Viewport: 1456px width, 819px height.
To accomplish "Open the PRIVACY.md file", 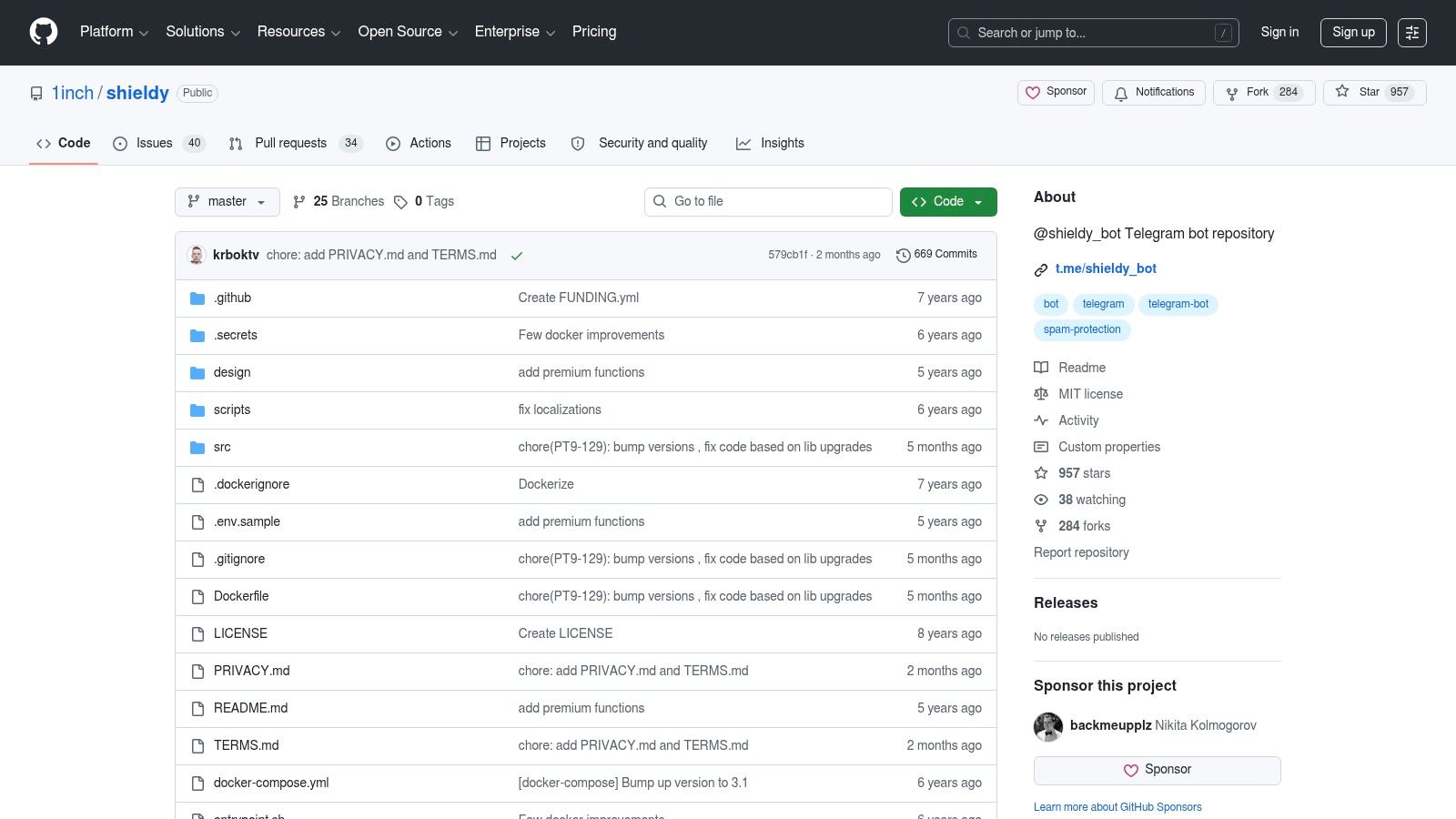I will (x=251, y=671).
